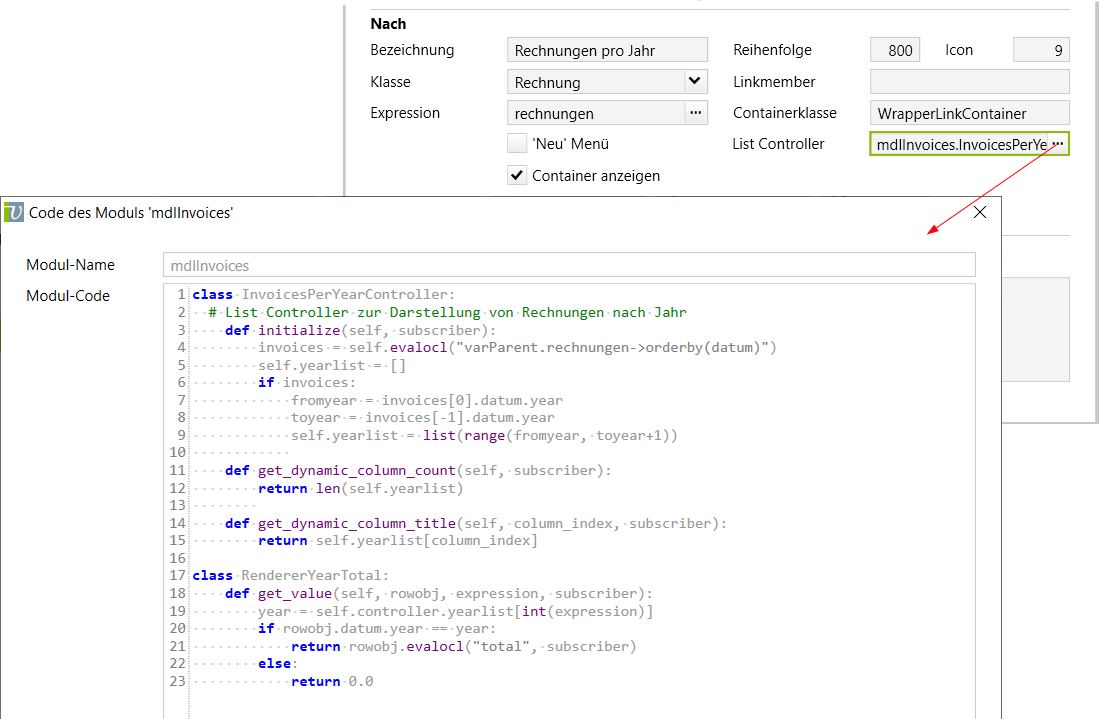Click the Reihenfolge field showing 800
This screenshot has width=1099, height=719.
click(x=895, y=50)
